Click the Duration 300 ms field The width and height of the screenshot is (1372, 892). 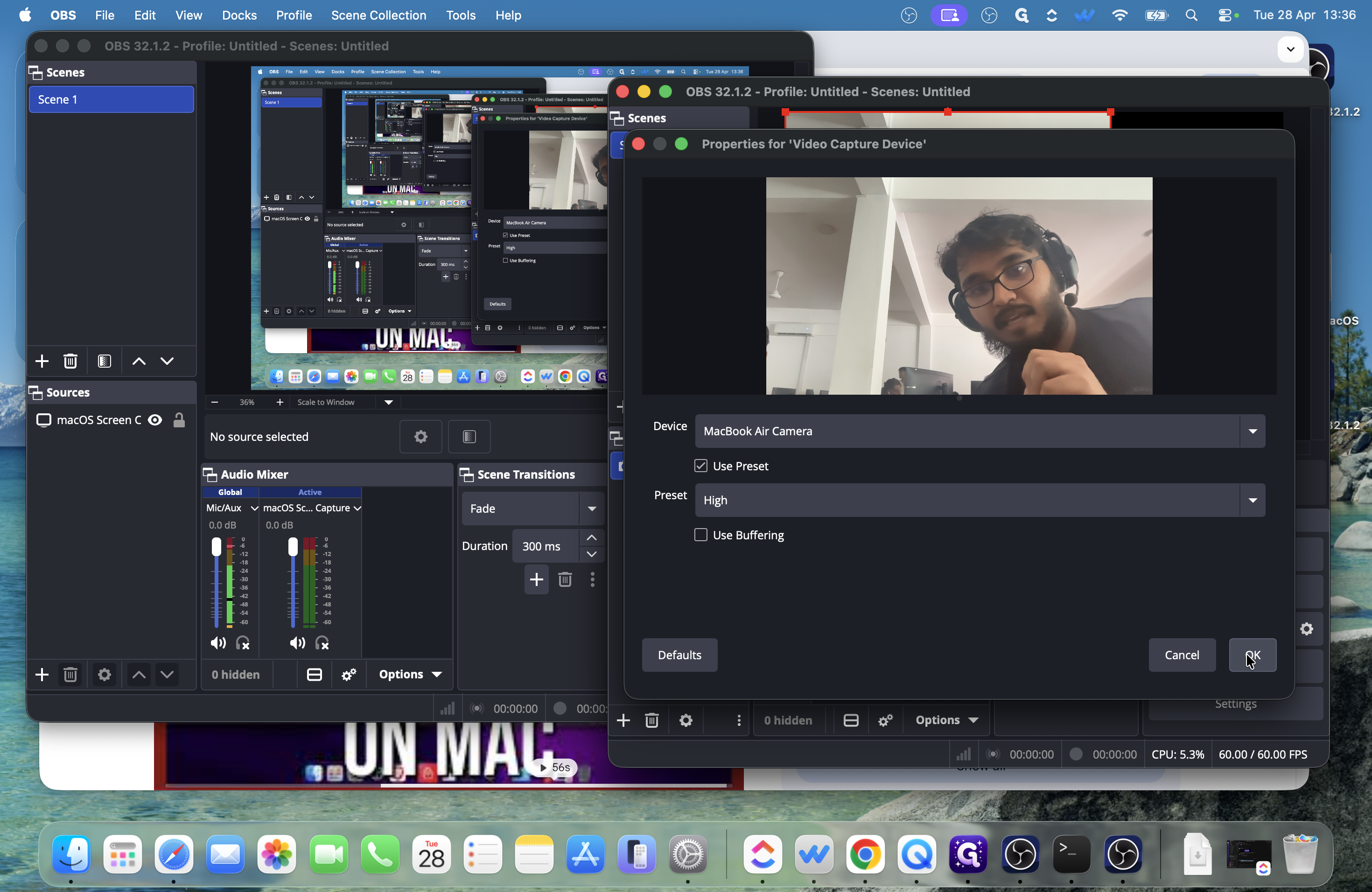(x=546, y=546)
